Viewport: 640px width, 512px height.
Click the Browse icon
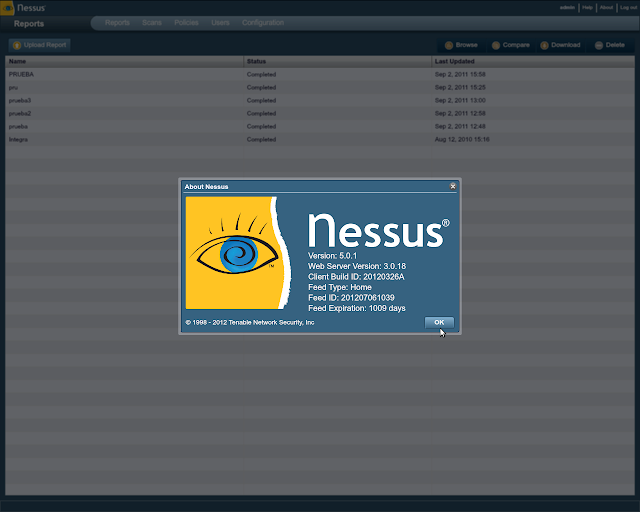point(449,45)
